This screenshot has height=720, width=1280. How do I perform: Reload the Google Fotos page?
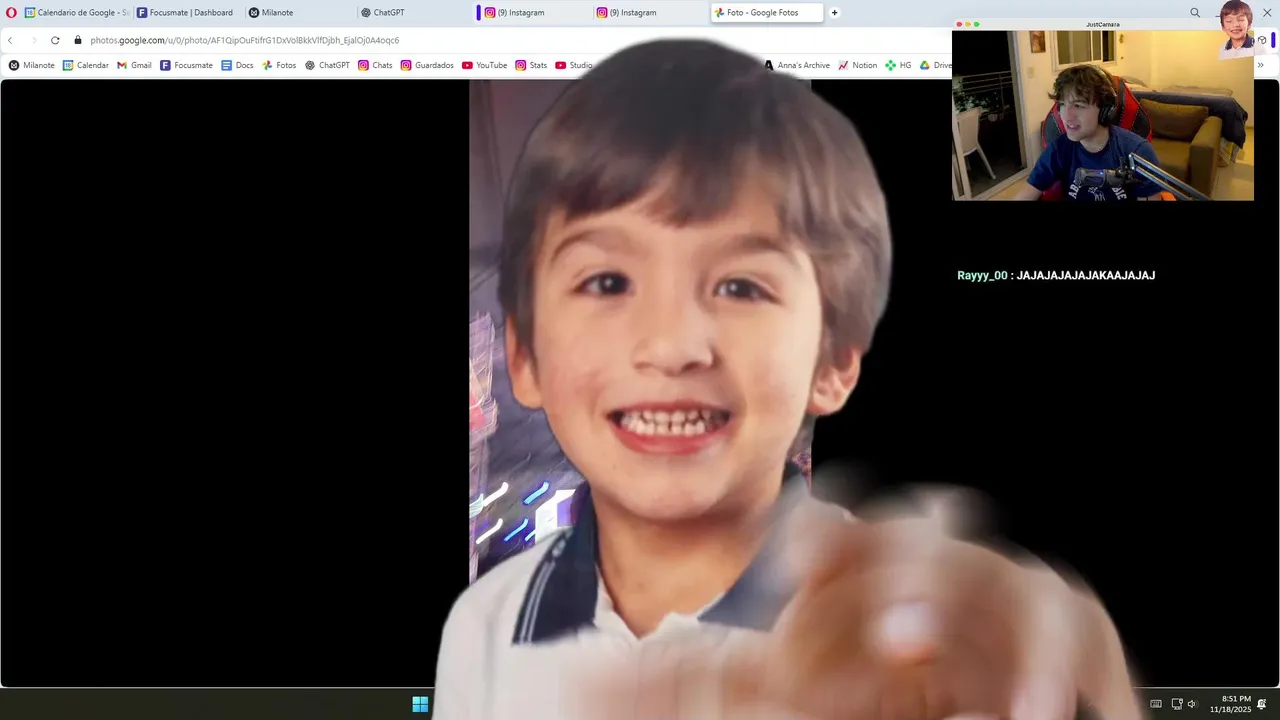pos(55,40)
